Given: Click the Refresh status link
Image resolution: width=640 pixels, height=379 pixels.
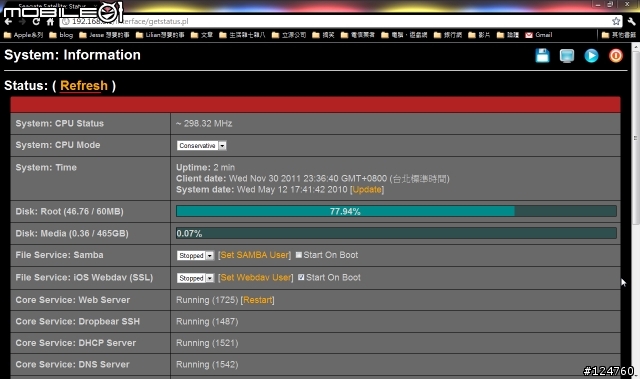Looking at the screenshot, I should [84, 86].
